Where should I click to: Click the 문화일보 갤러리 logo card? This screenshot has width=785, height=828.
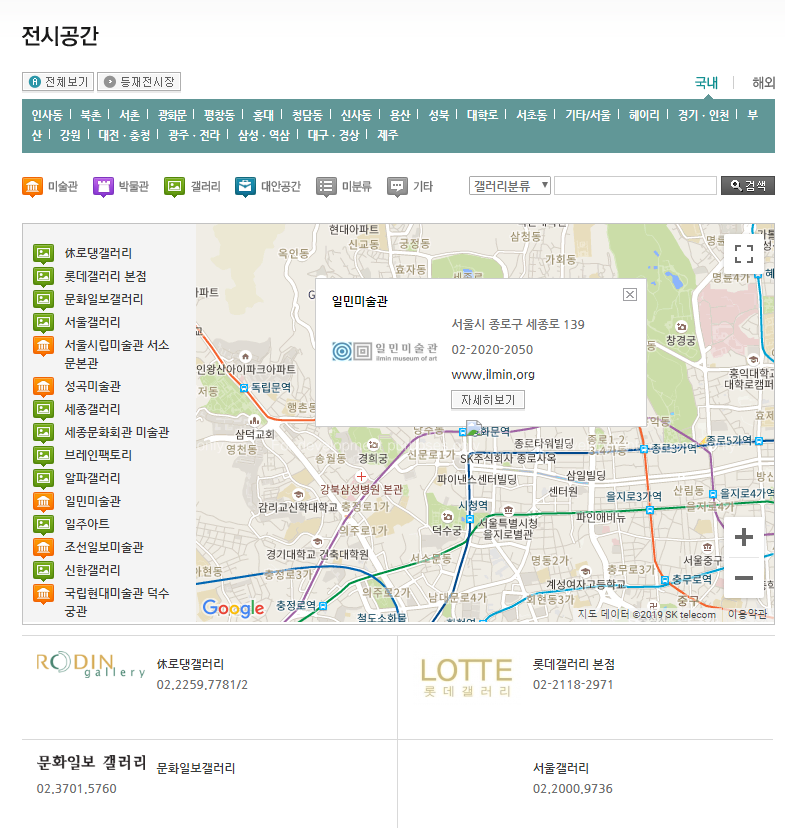(x=91, y=762)
